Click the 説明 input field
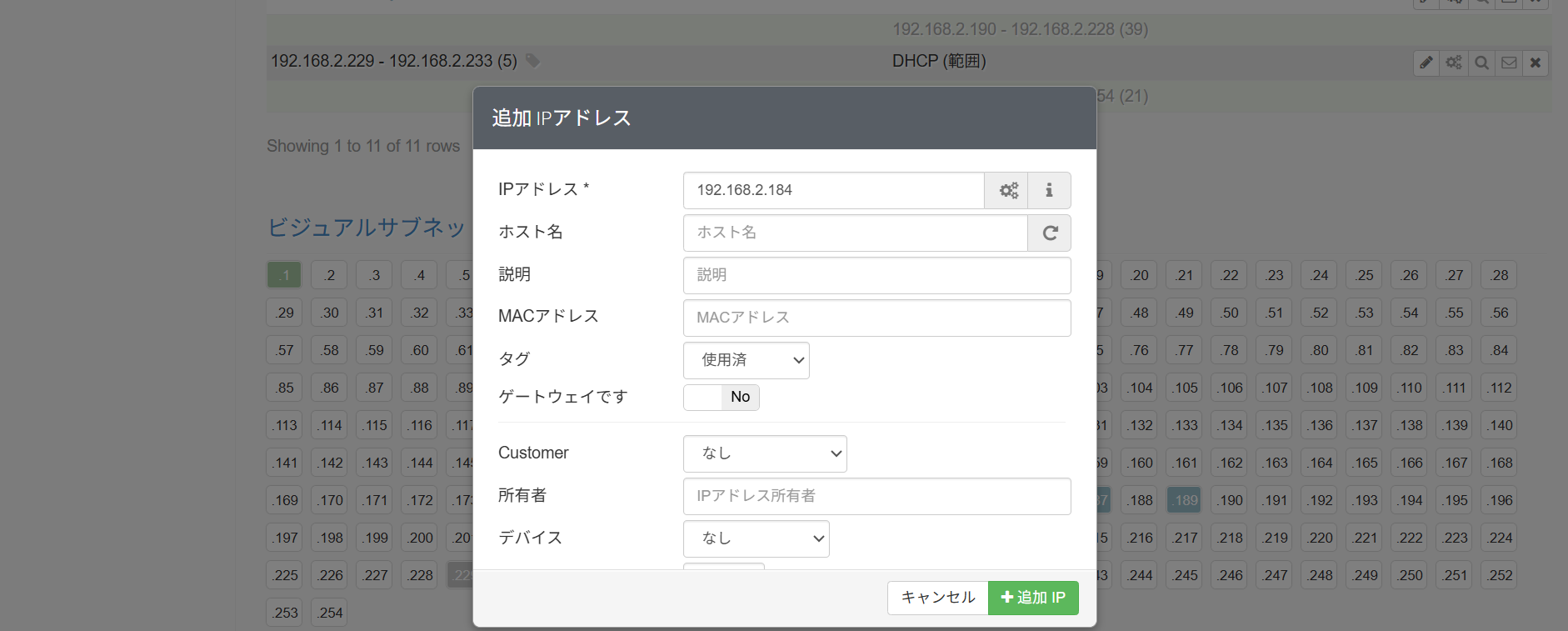This screenshot has width=1568, height=631. tap(877, 275)
